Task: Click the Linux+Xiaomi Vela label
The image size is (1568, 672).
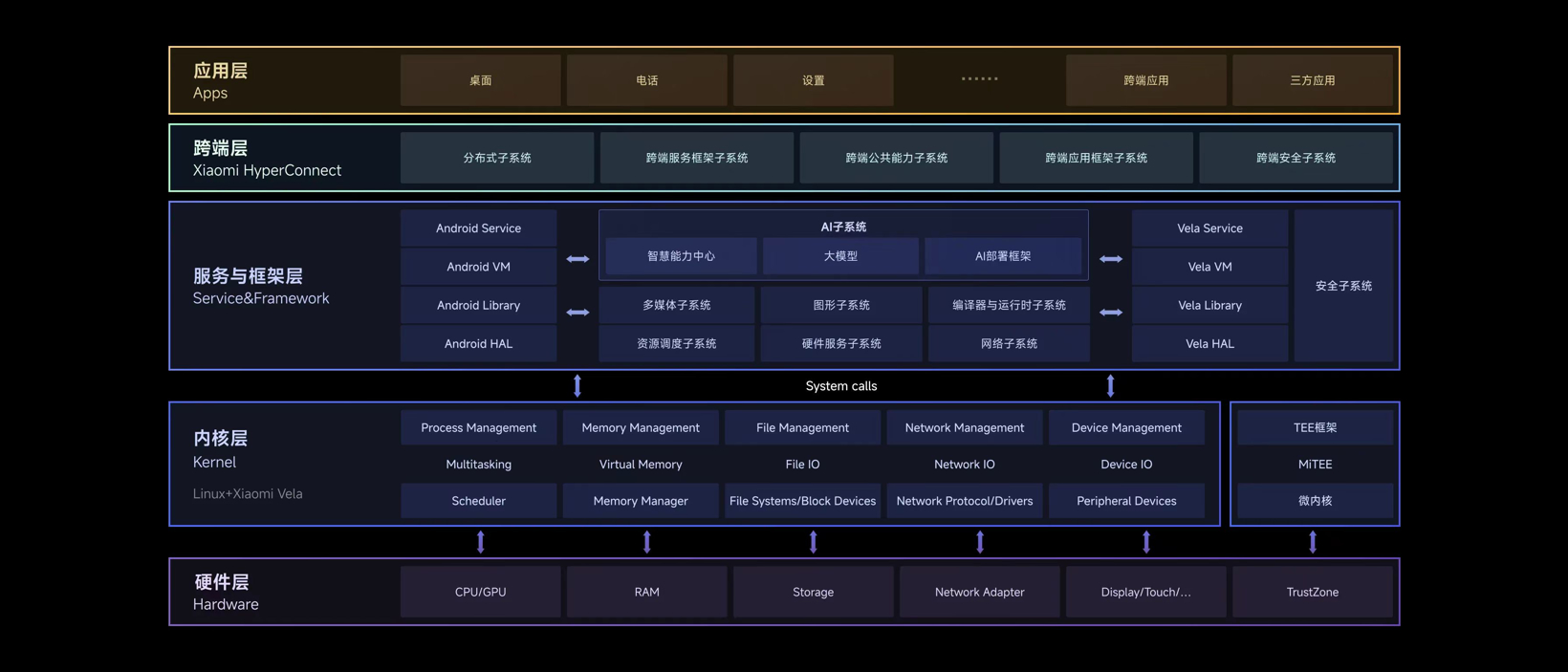Action: tap(248, 494)
